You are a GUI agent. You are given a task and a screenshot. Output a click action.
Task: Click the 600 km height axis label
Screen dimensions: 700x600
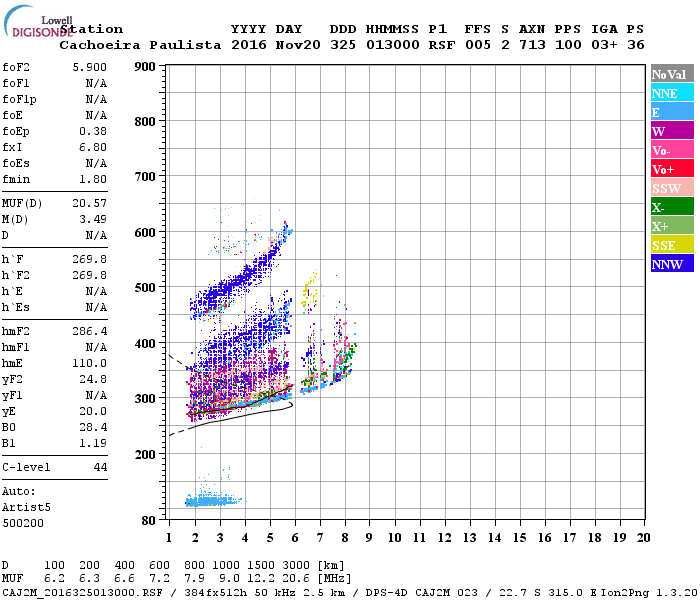(x=145, y=233)
